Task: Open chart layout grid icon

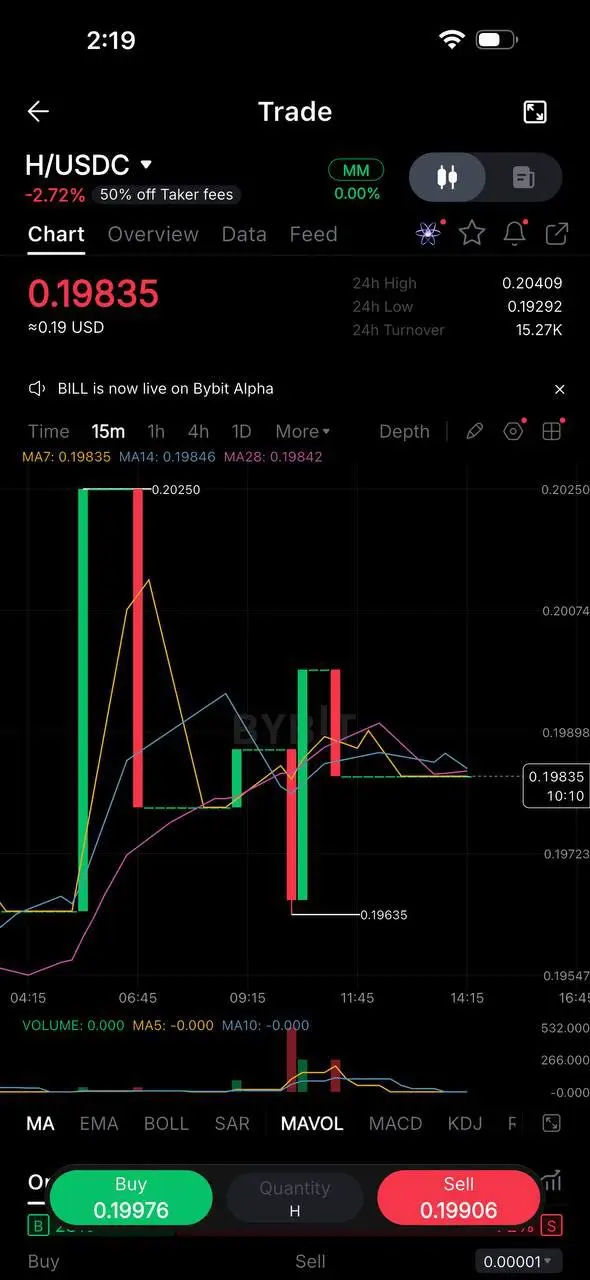Action: point(551,431)
